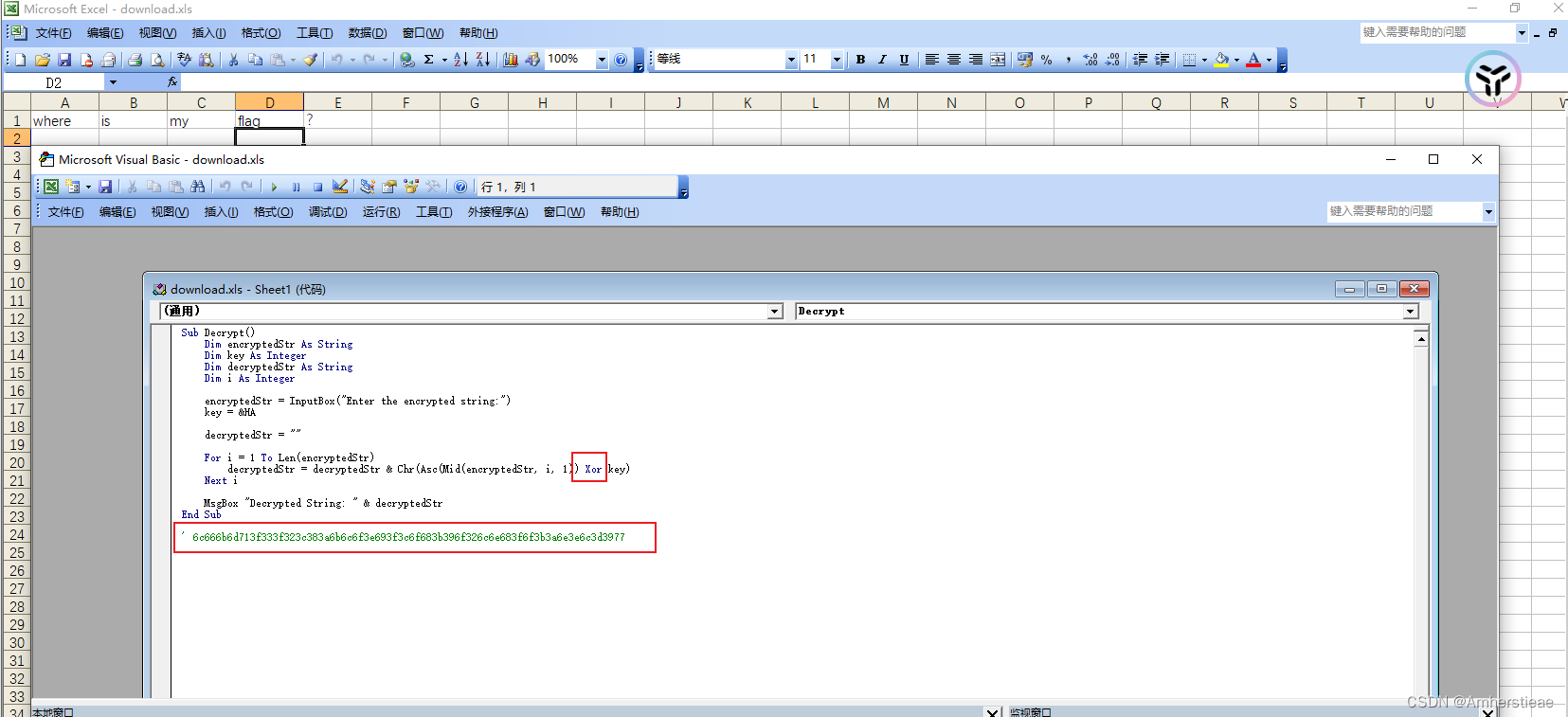Open Project Explorer icon in VBA toolbar
The width and height of the screenshot is (1568, 717).
[x=368, y=188]
